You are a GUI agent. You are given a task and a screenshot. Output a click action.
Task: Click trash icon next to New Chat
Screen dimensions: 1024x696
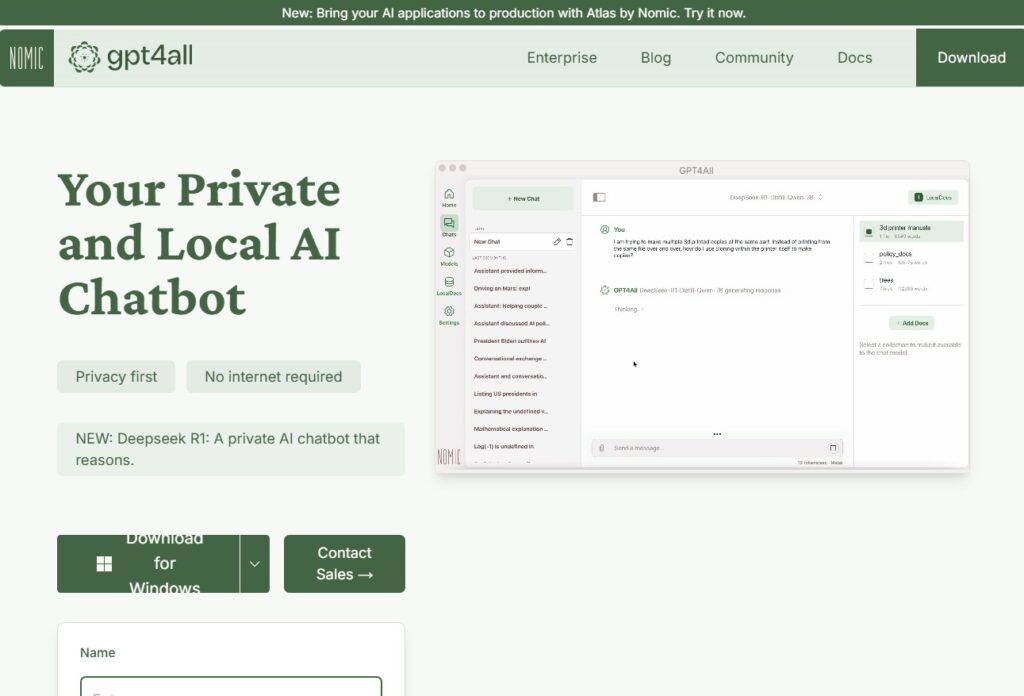click(x=570, y=242)
